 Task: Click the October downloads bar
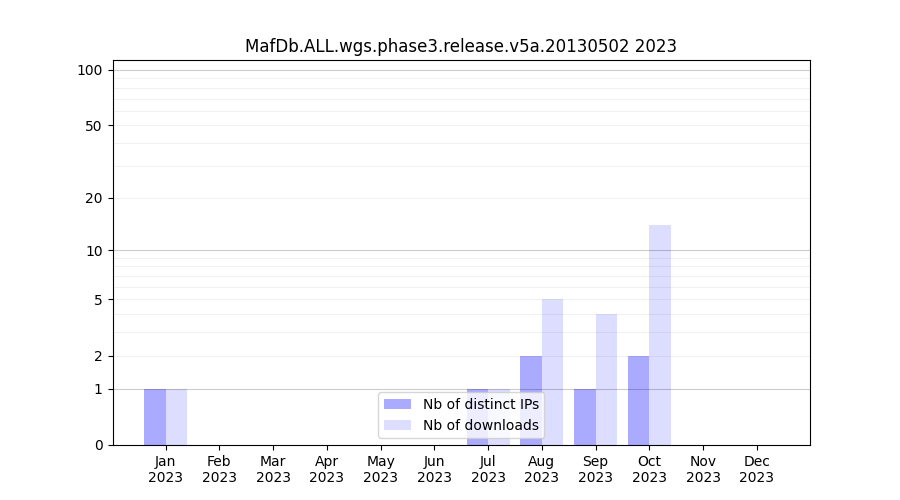click(660, 335)
